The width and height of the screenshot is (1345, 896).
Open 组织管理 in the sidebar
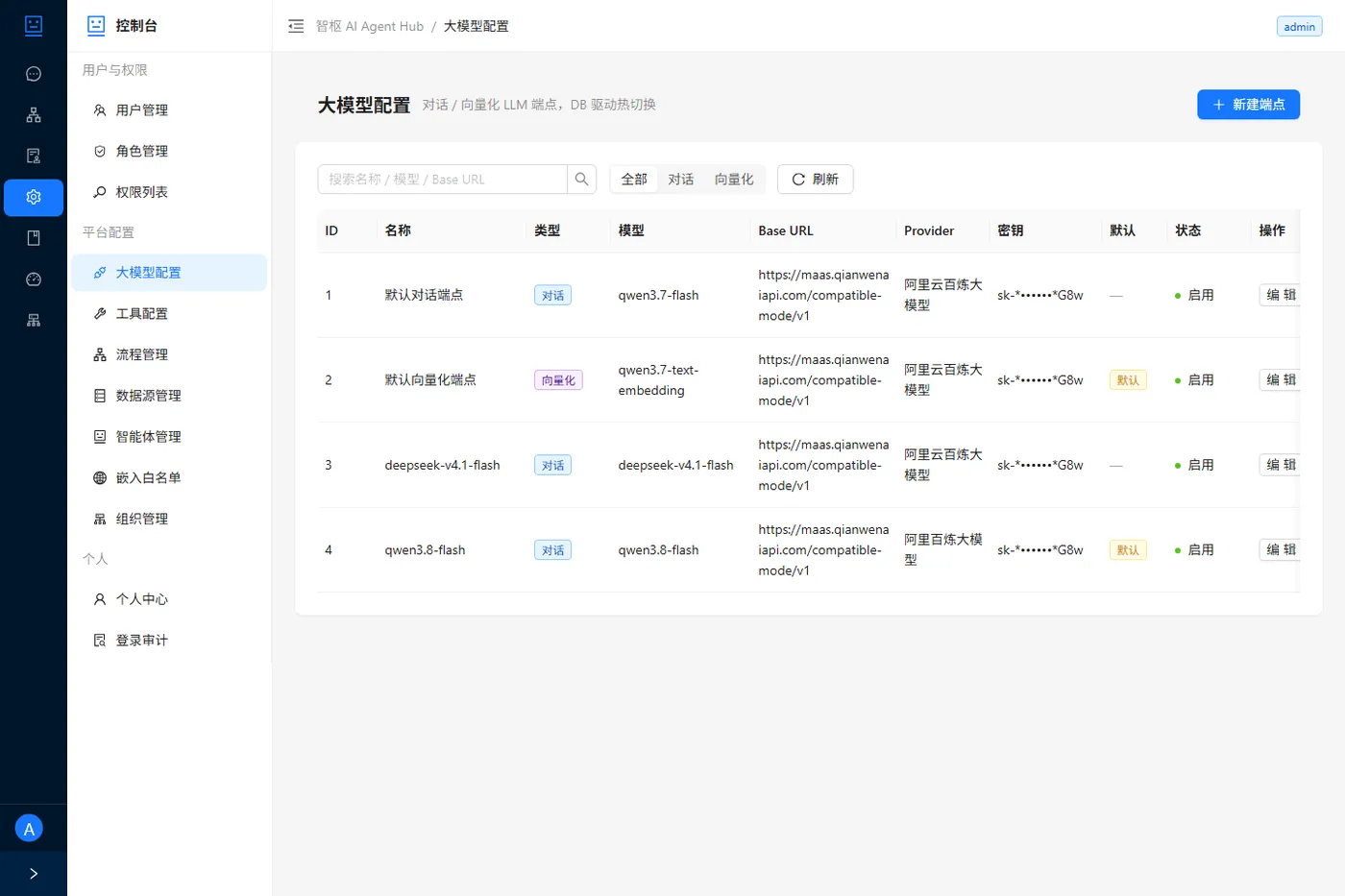click(169, 519)
